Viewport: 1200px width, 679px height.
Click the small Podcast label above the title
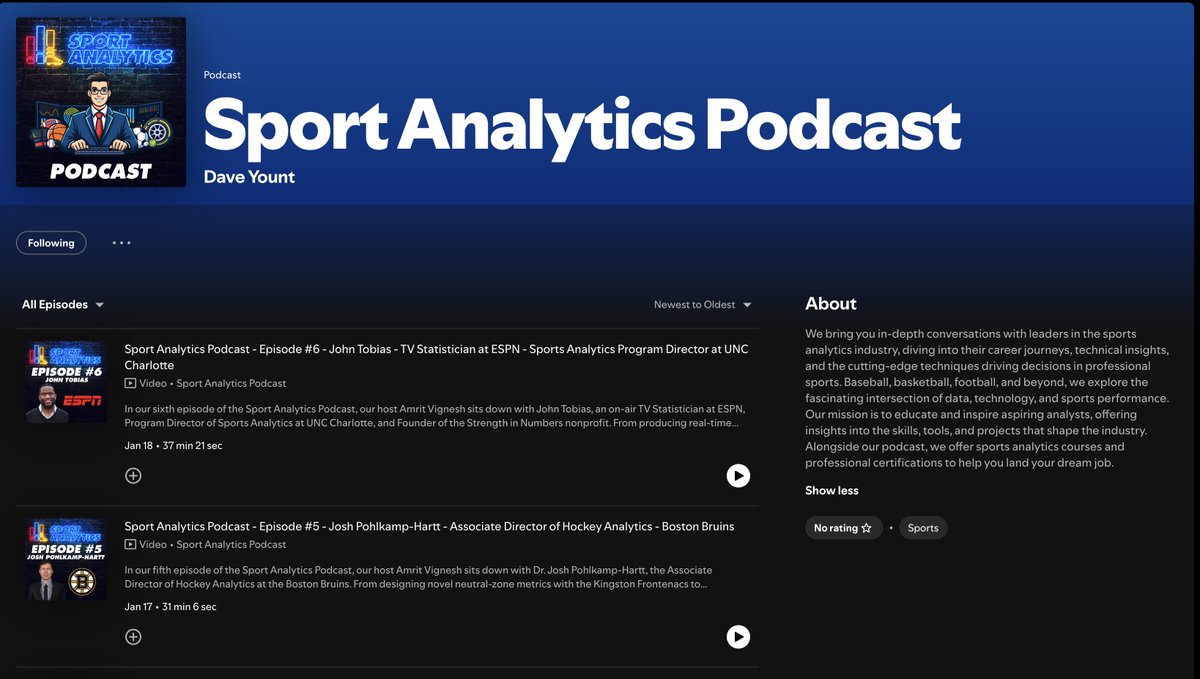(222, 75)
